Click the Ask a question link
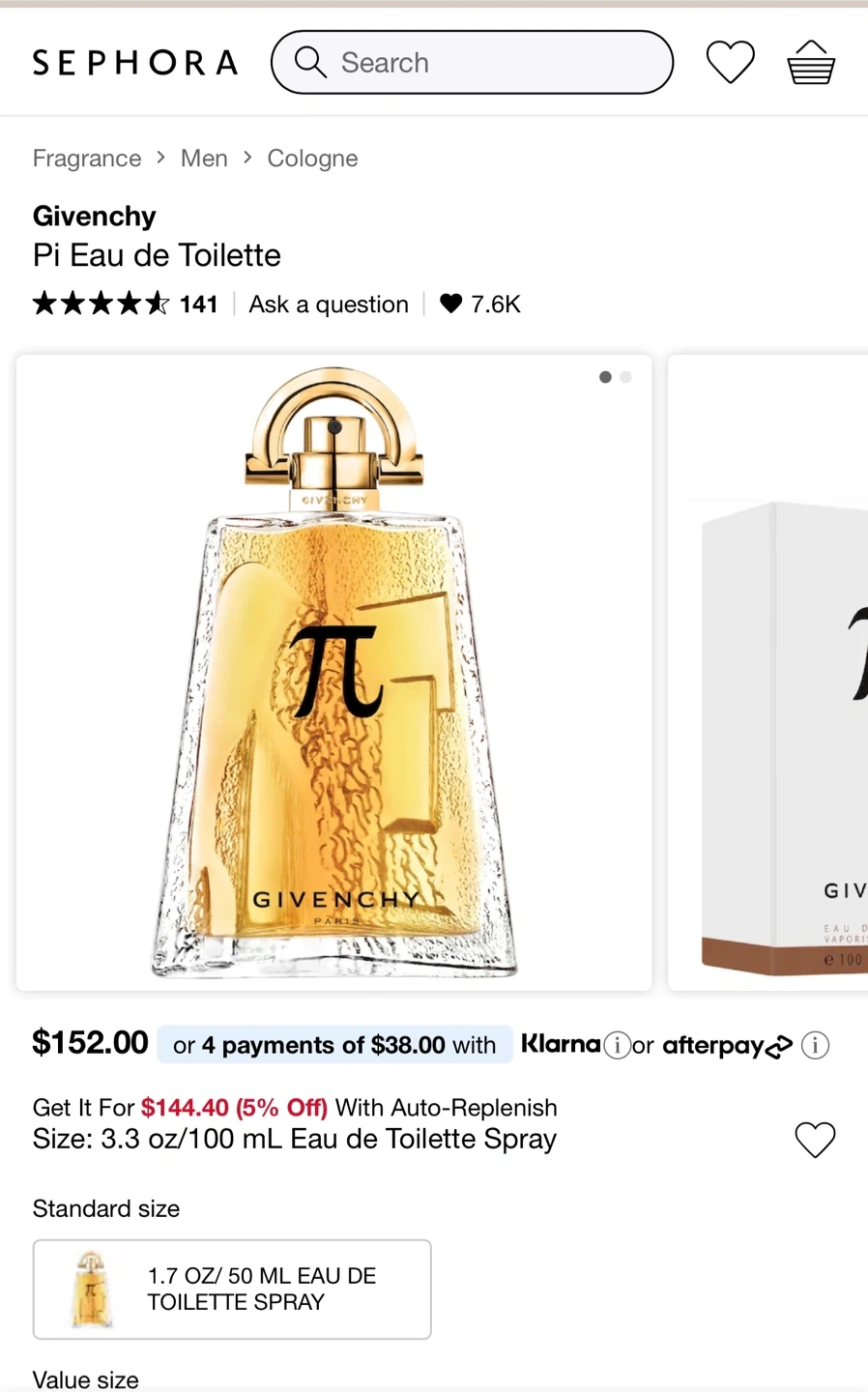The height and width of the screenshot is (1392, 868). coord(329,304)
